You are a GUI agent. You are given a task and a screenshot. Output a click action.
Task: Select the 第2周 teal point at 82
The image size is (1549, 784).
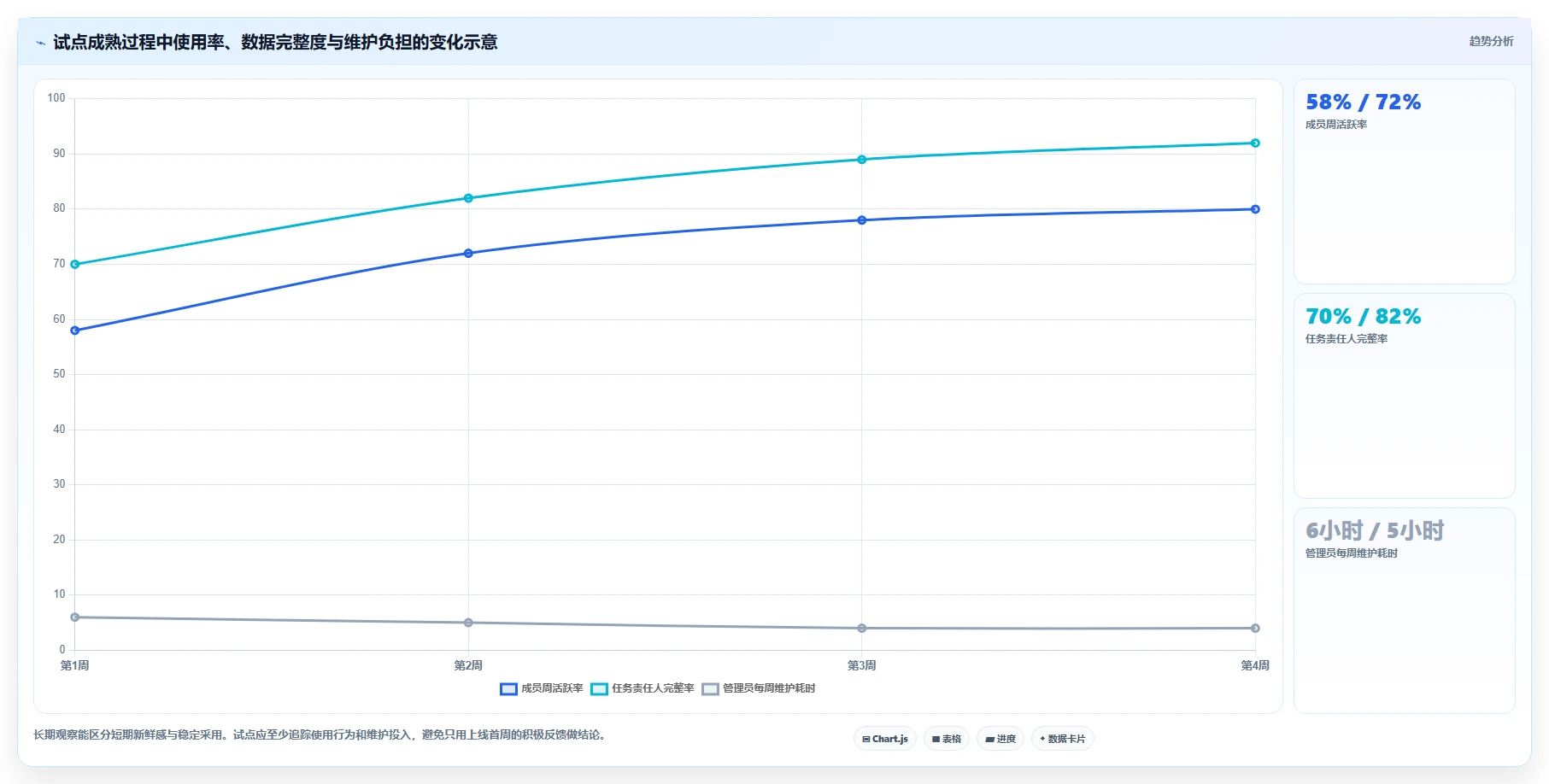[468, 198]
